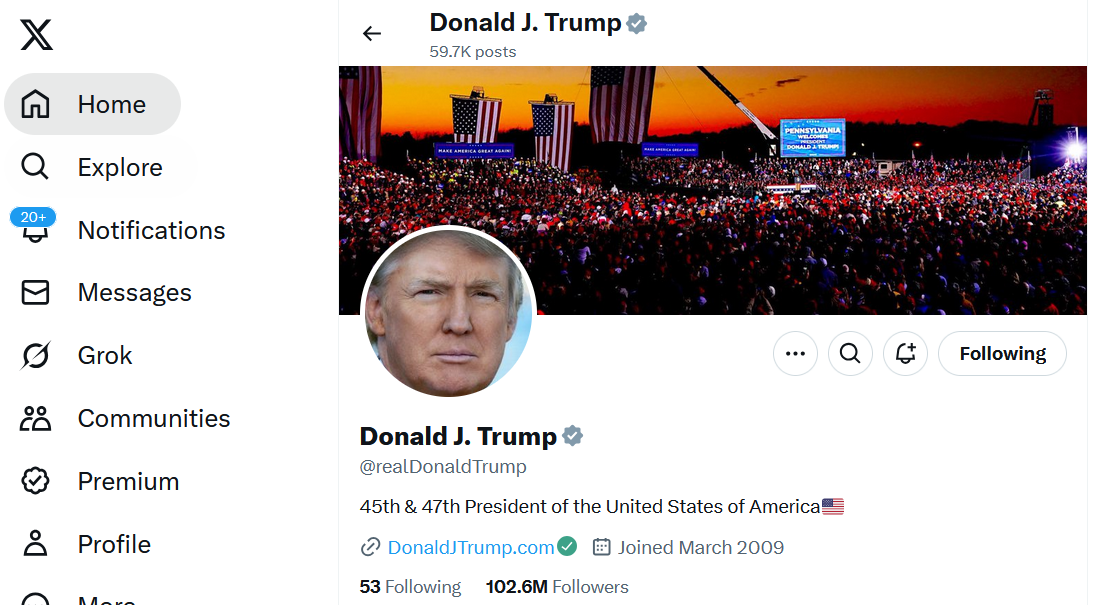The height and width of the screenshot is (605, 1102).
Task: Toggle the Following button
Action: tap(1002, 354)
